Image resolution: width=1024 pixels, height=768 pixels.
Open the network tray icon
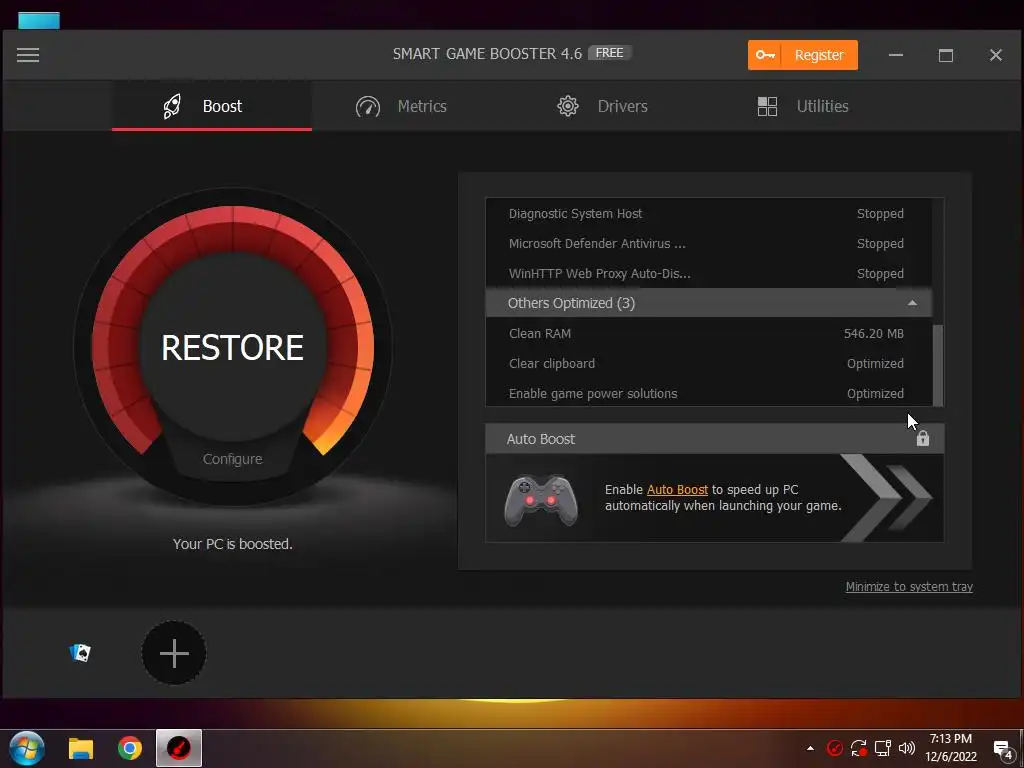883,748
